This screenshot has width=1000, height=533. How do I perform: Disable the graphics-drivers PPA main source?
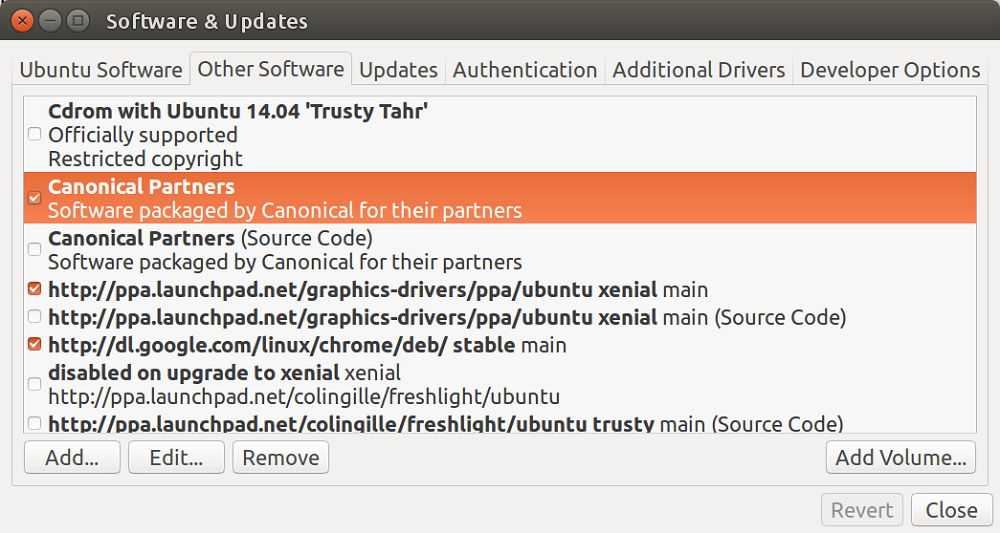(35, 290)
